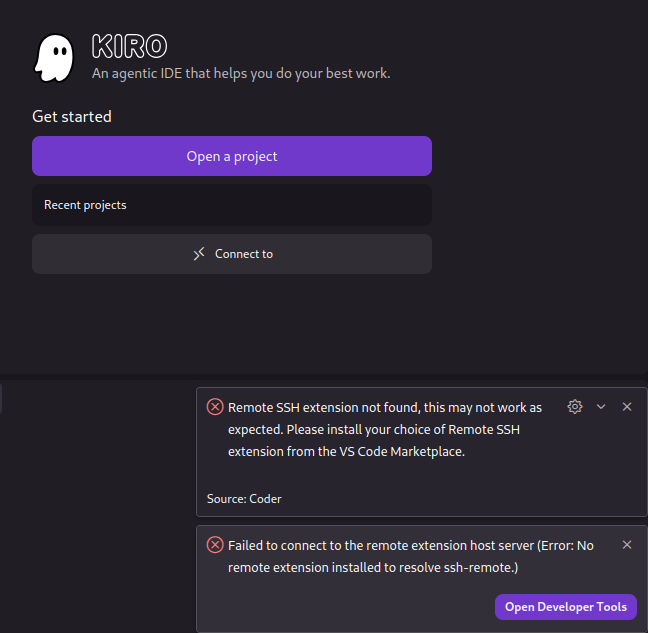Click the red error icon on Remote SSH notification
This screenshot has width=648, height=633.
pos(215,407)
